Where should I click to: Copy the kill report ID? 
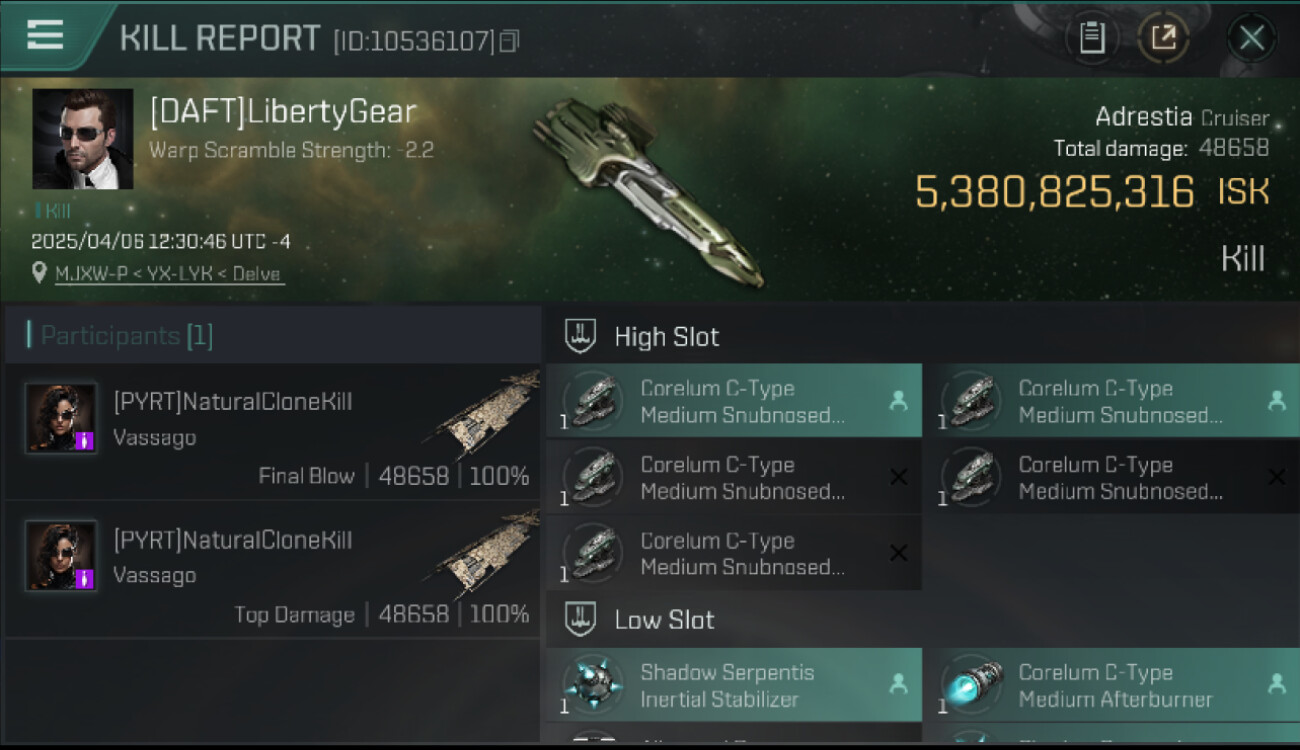510,41
